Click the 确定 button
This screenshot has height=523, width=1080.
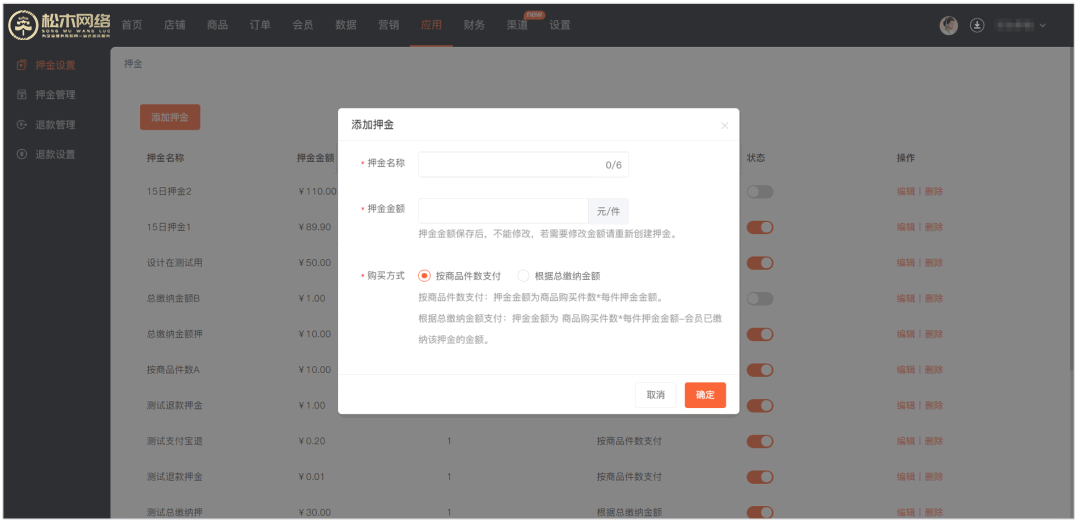tap(705, 395)
